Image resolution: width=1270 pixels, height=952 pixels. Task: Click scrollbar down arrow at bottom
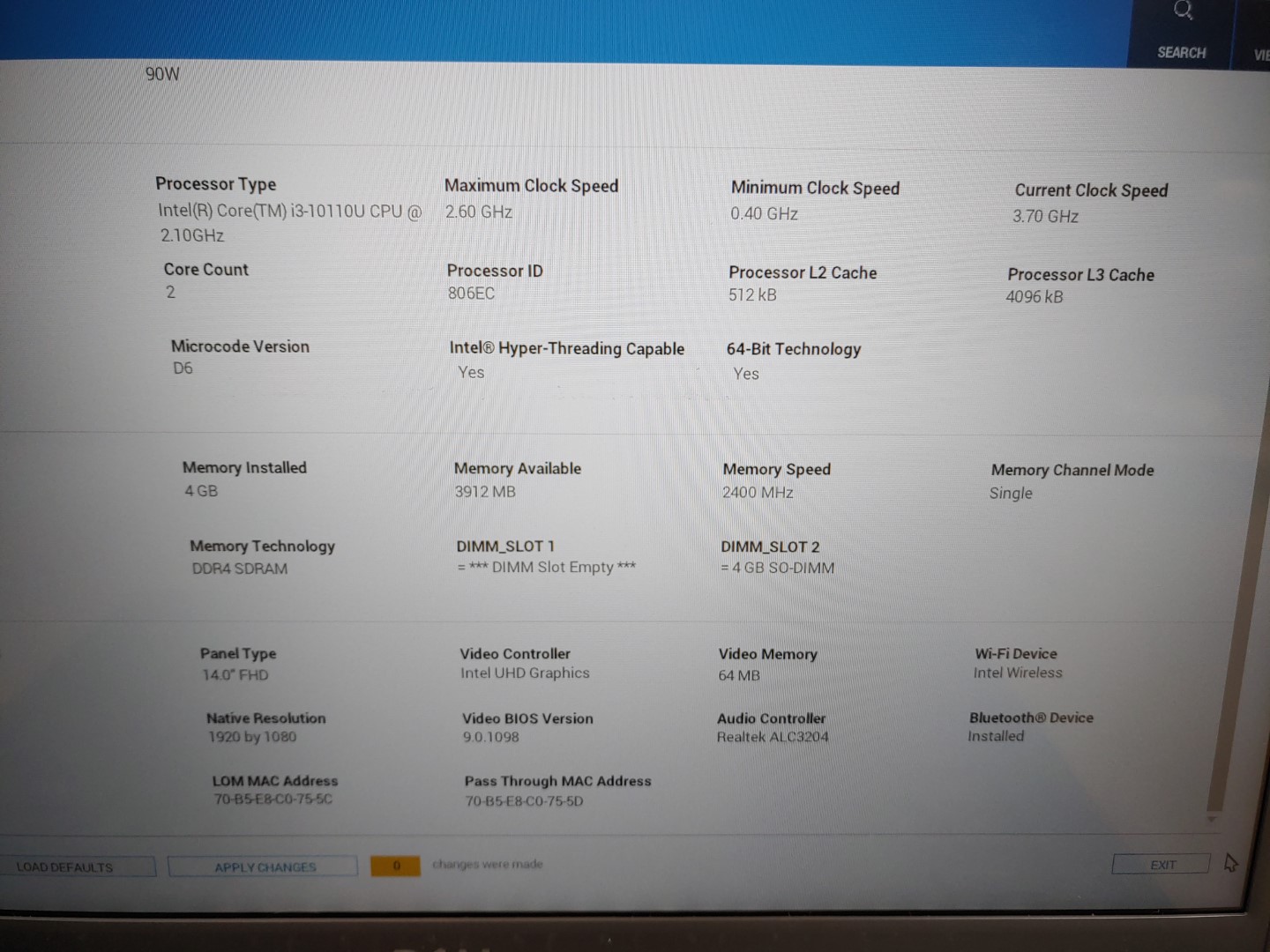[x=1213, y=819]
